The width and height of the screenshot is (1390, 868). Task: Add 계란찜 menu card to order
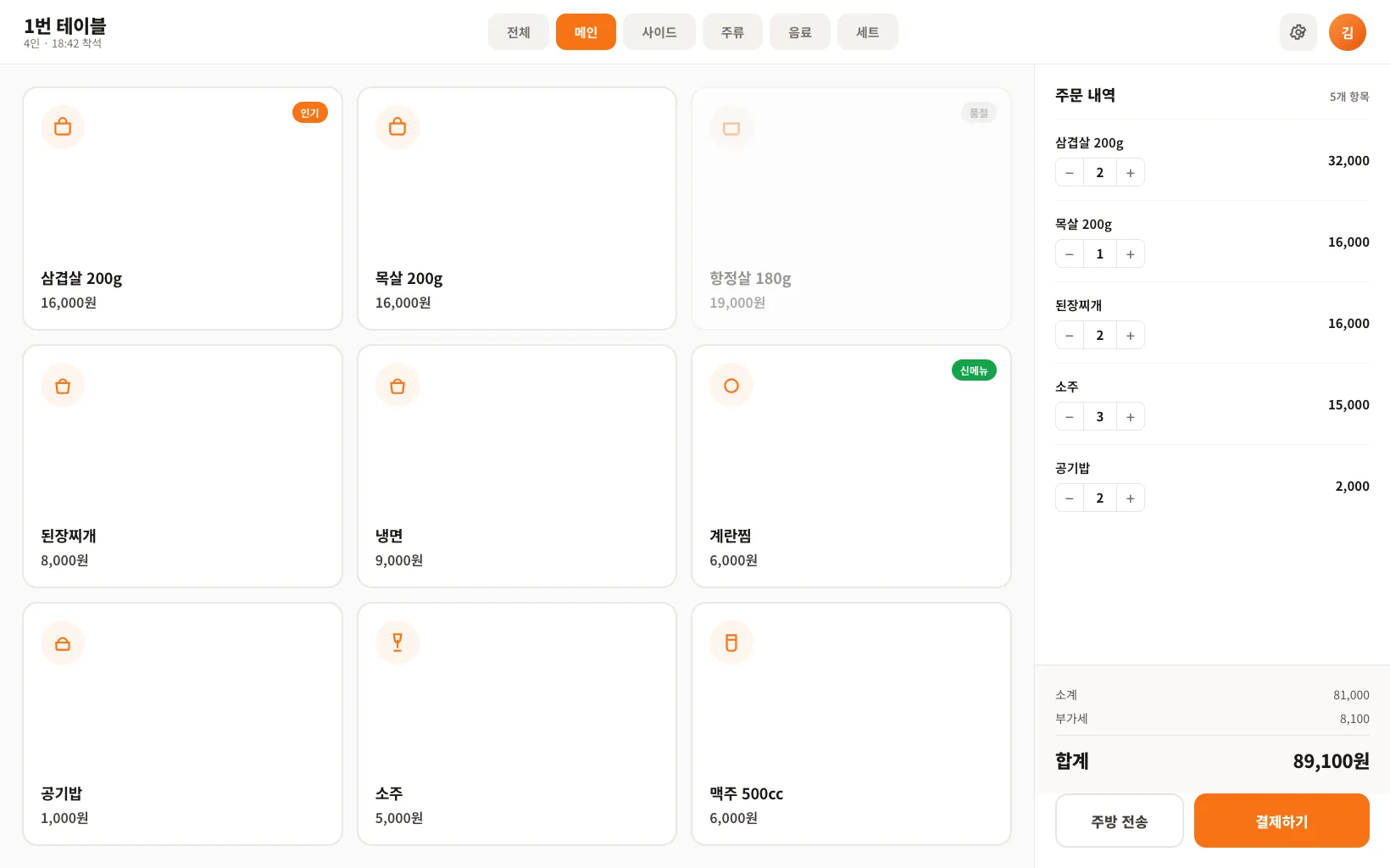851,466
